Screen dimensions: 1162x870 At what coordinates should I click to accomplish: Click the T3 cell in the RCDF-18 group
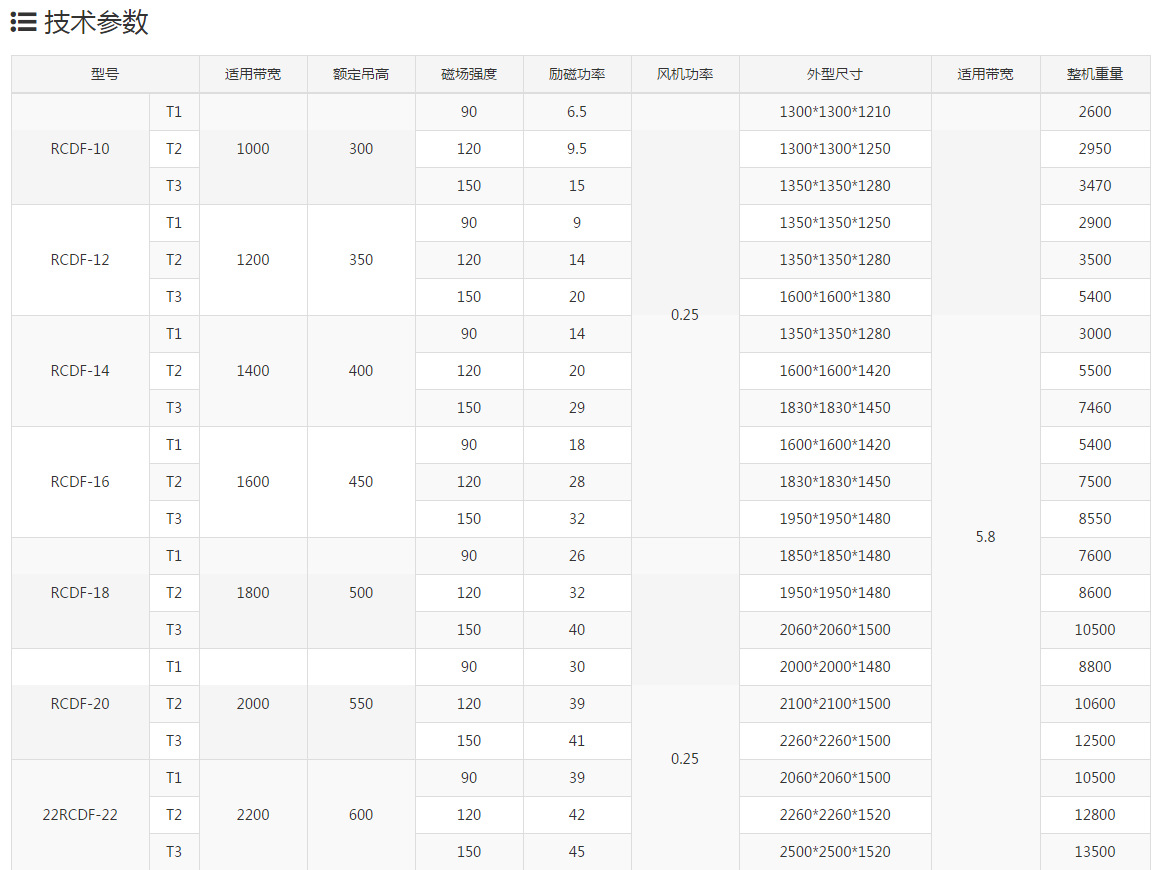point(174,630)
